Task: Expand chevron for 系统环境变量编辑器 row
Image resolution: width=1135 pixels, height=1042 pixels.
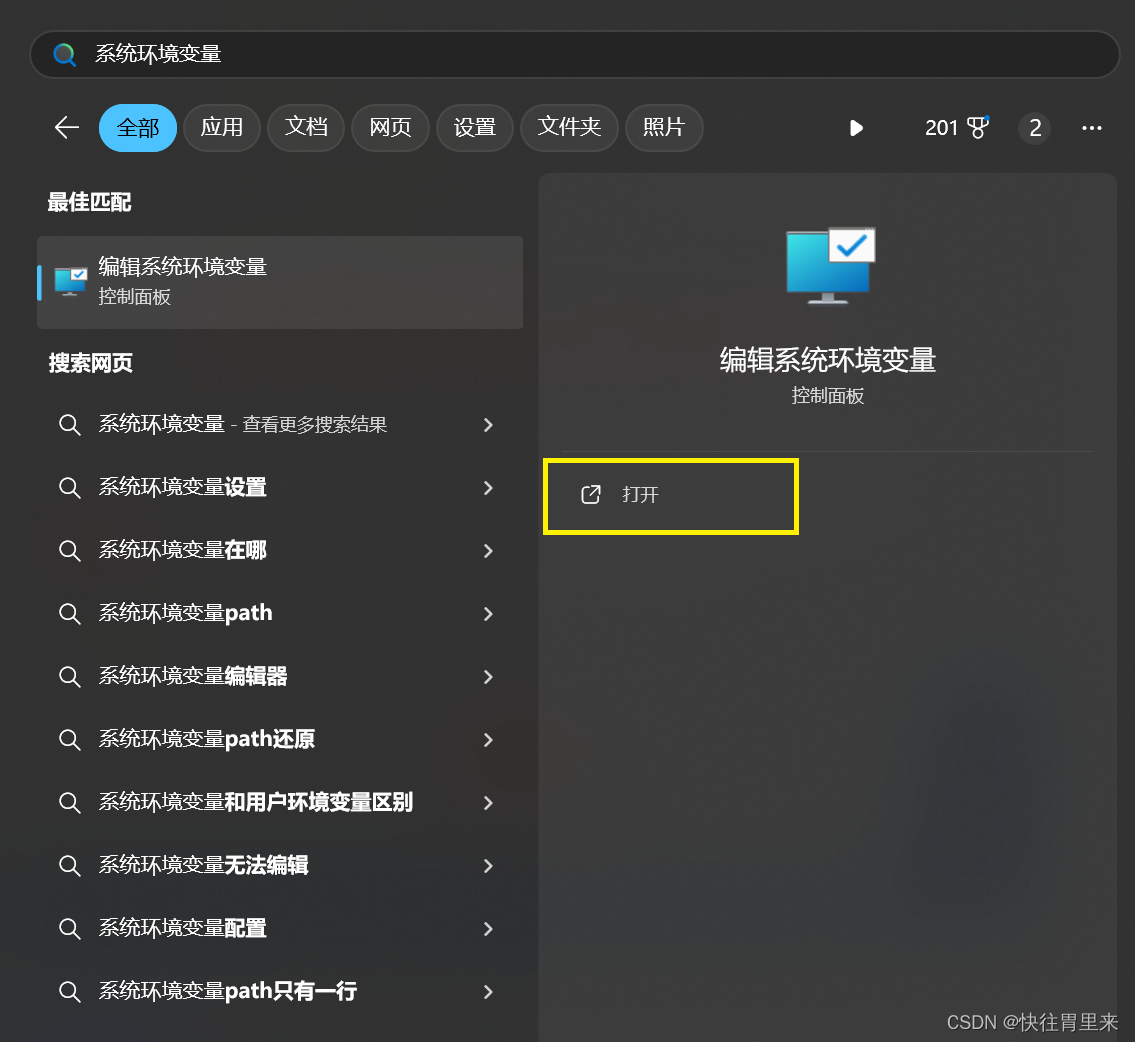Action: tap(489, 677)
